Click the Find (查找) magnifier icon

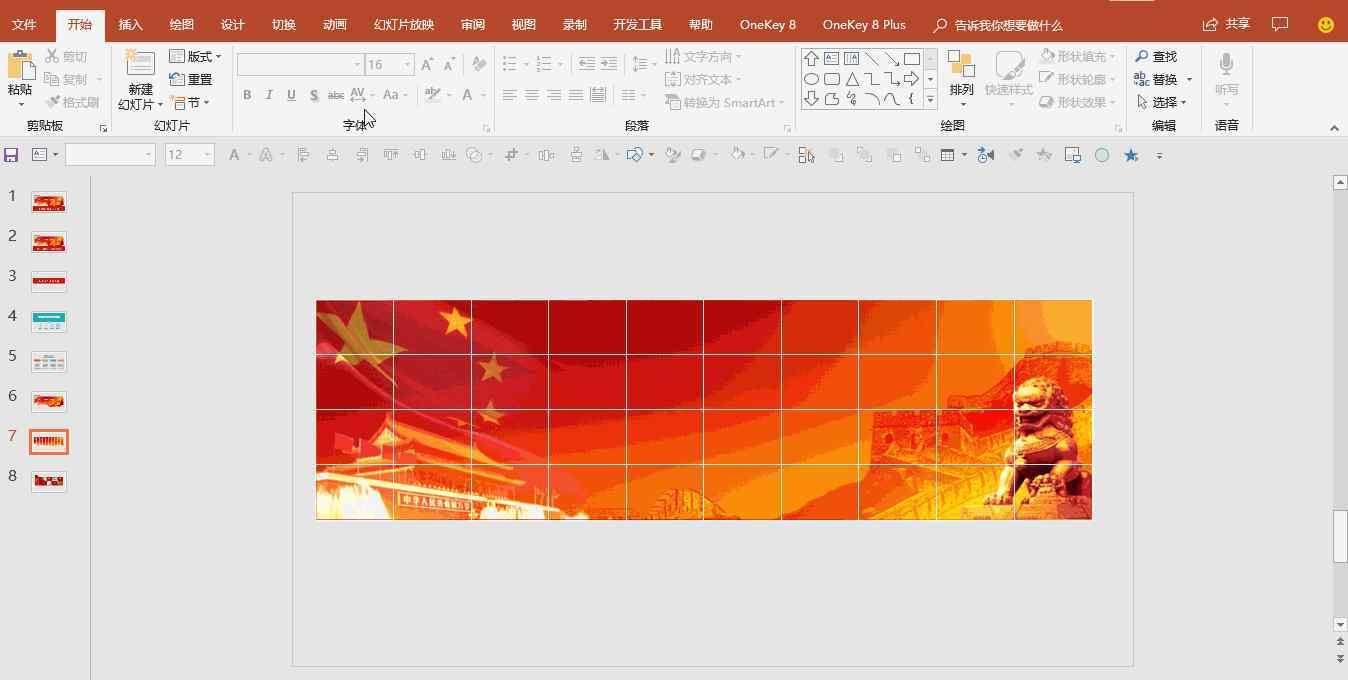1142,57
